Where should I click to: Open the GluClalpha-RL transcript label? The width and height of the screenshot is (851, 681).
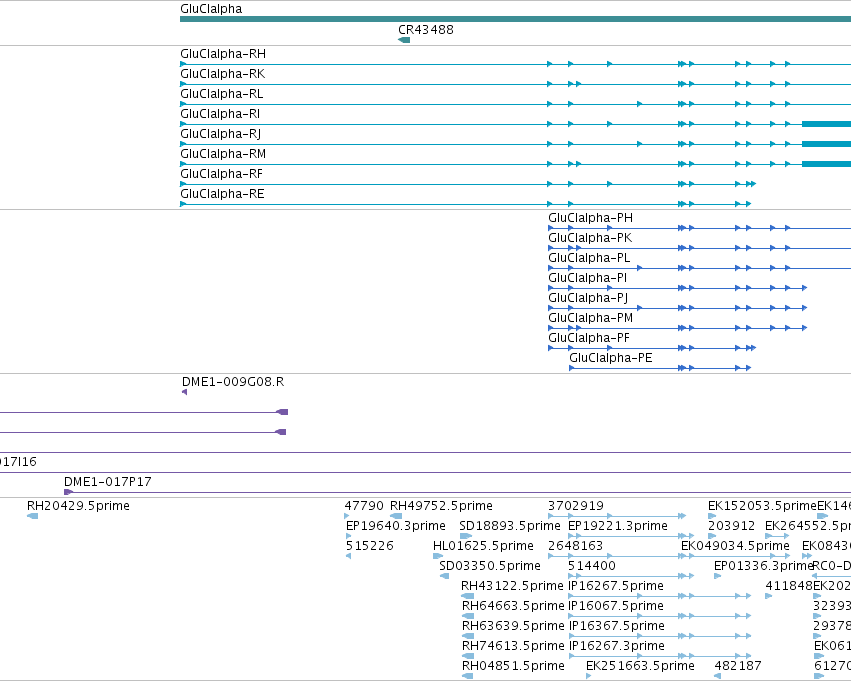coord(221,94)
